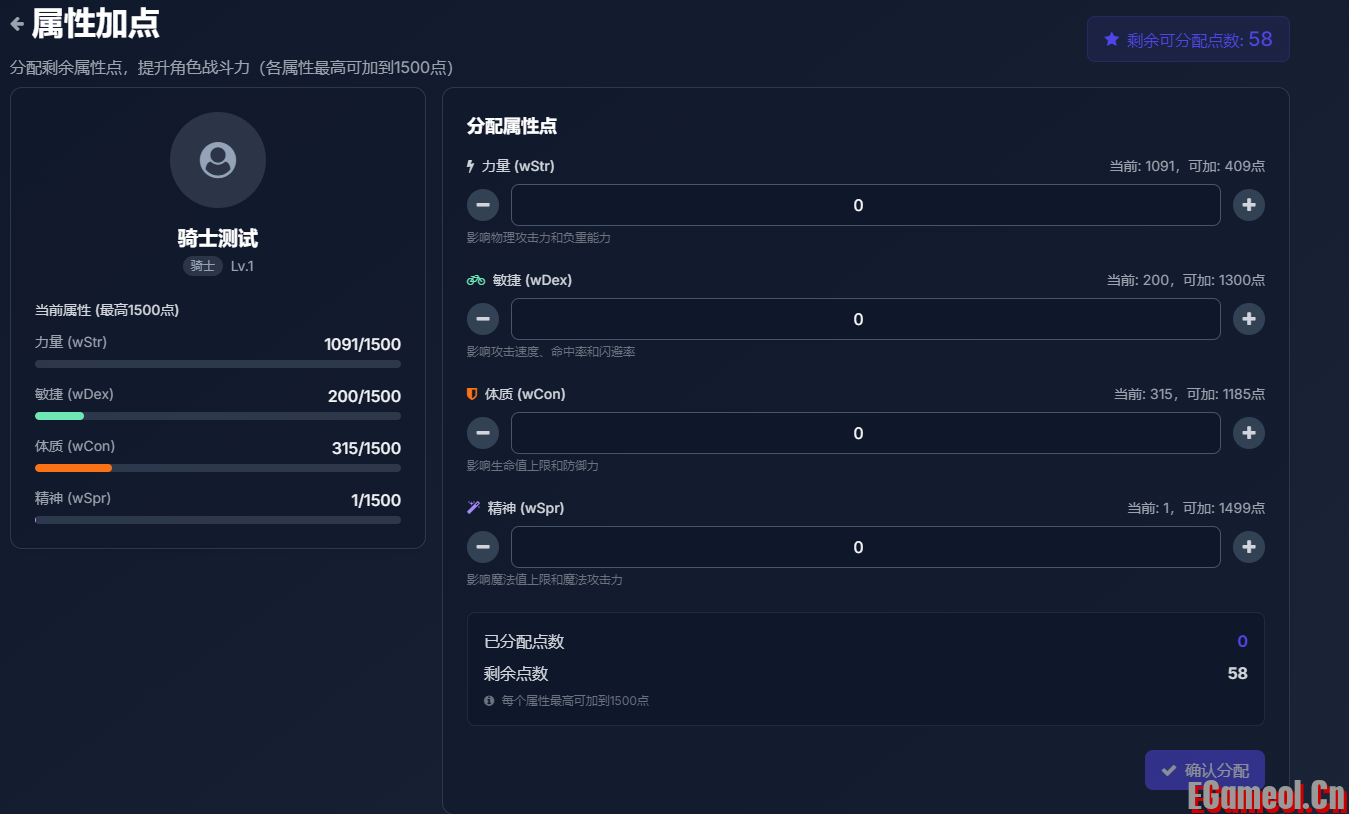This screenshot has height=814, width=1349.
Task: Click the 力量 (wStr) points input field
Action: tap(865, 205)
